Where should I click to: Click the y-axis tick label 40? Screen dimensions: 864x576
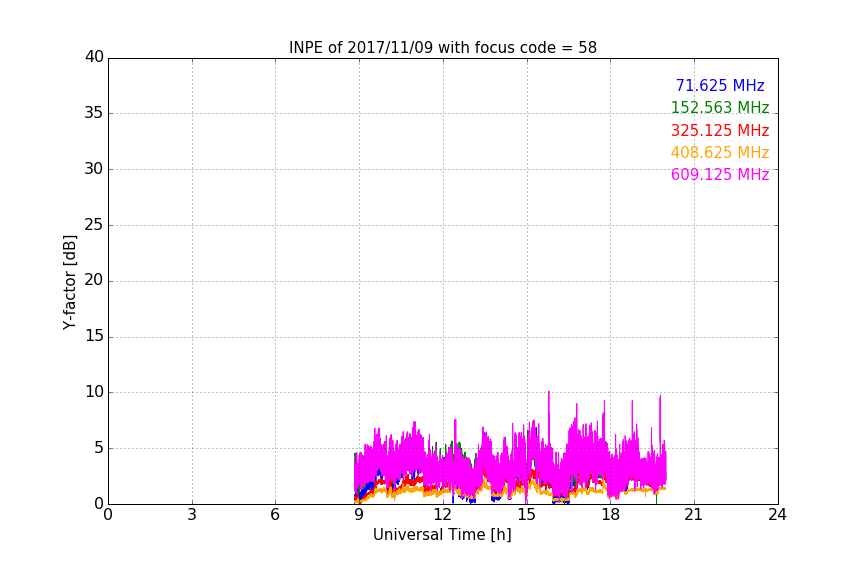point(94,57)
